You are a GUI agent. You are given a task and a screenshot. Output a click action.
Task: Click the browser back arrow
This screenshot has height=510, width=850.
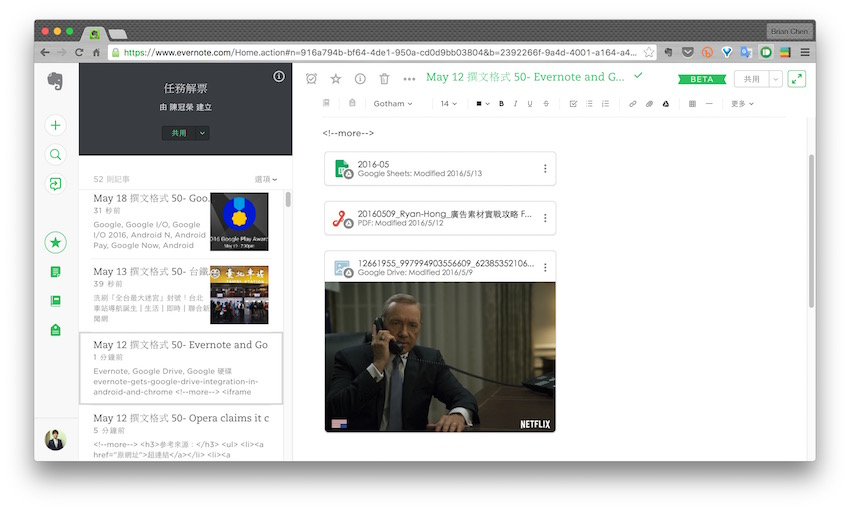tap(45, 53)
